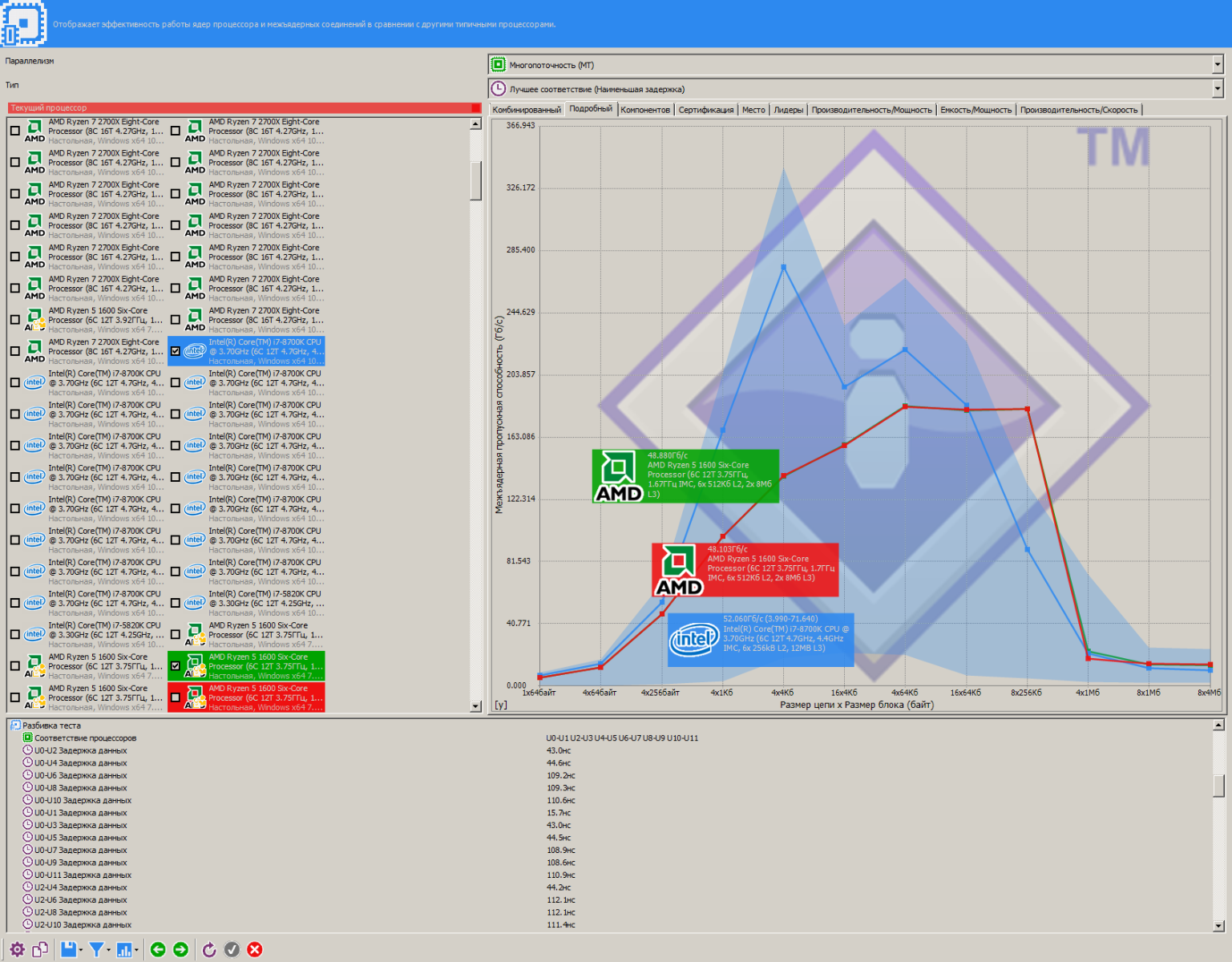Click the gray checkmark OK button
Image resolution: width=1232 pixels, height=962 pixels.
[232, 950]
